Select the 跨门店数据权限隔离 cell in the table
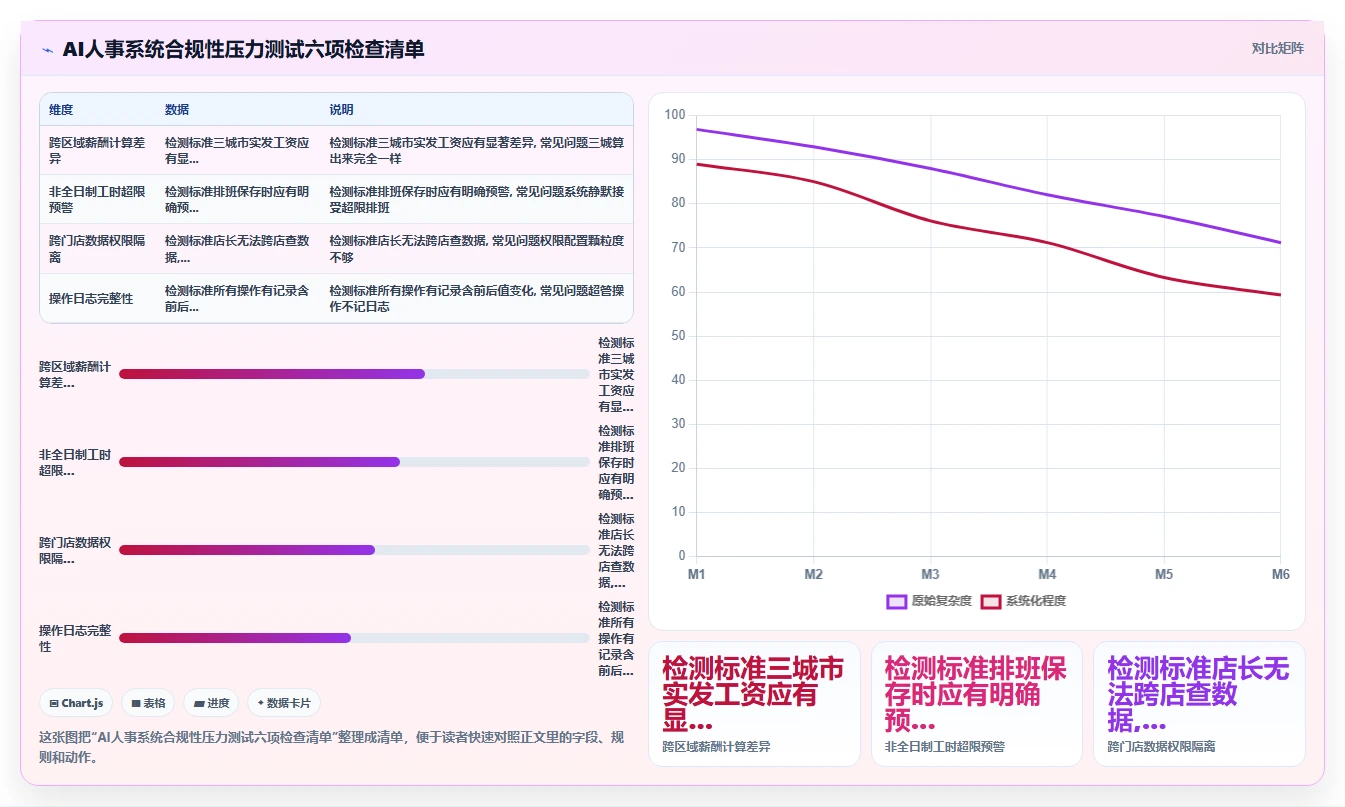The image size is (1345, 807). tap(97, 249)
